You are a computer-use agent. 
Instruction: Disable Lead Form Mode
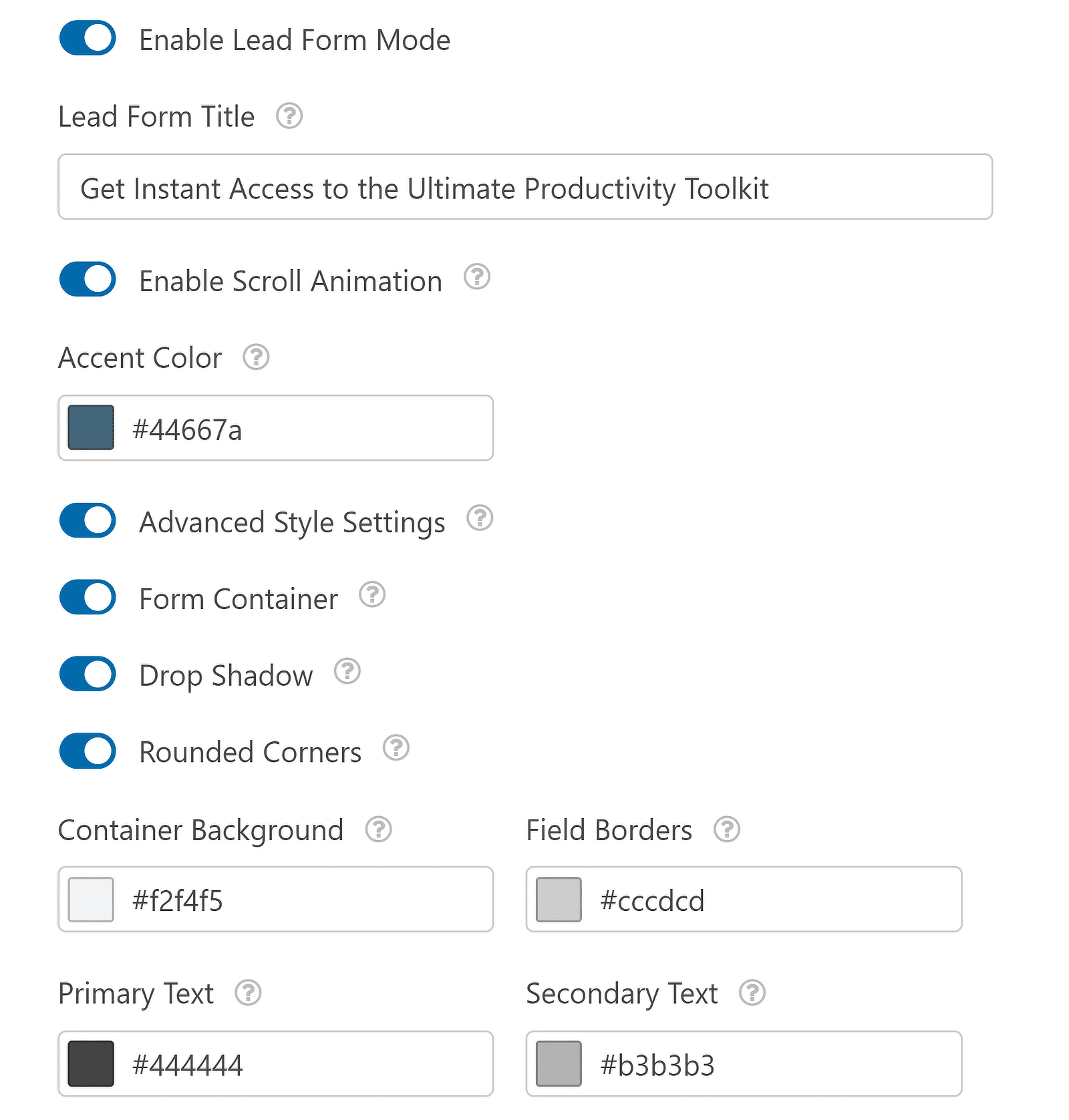point(87,39)
